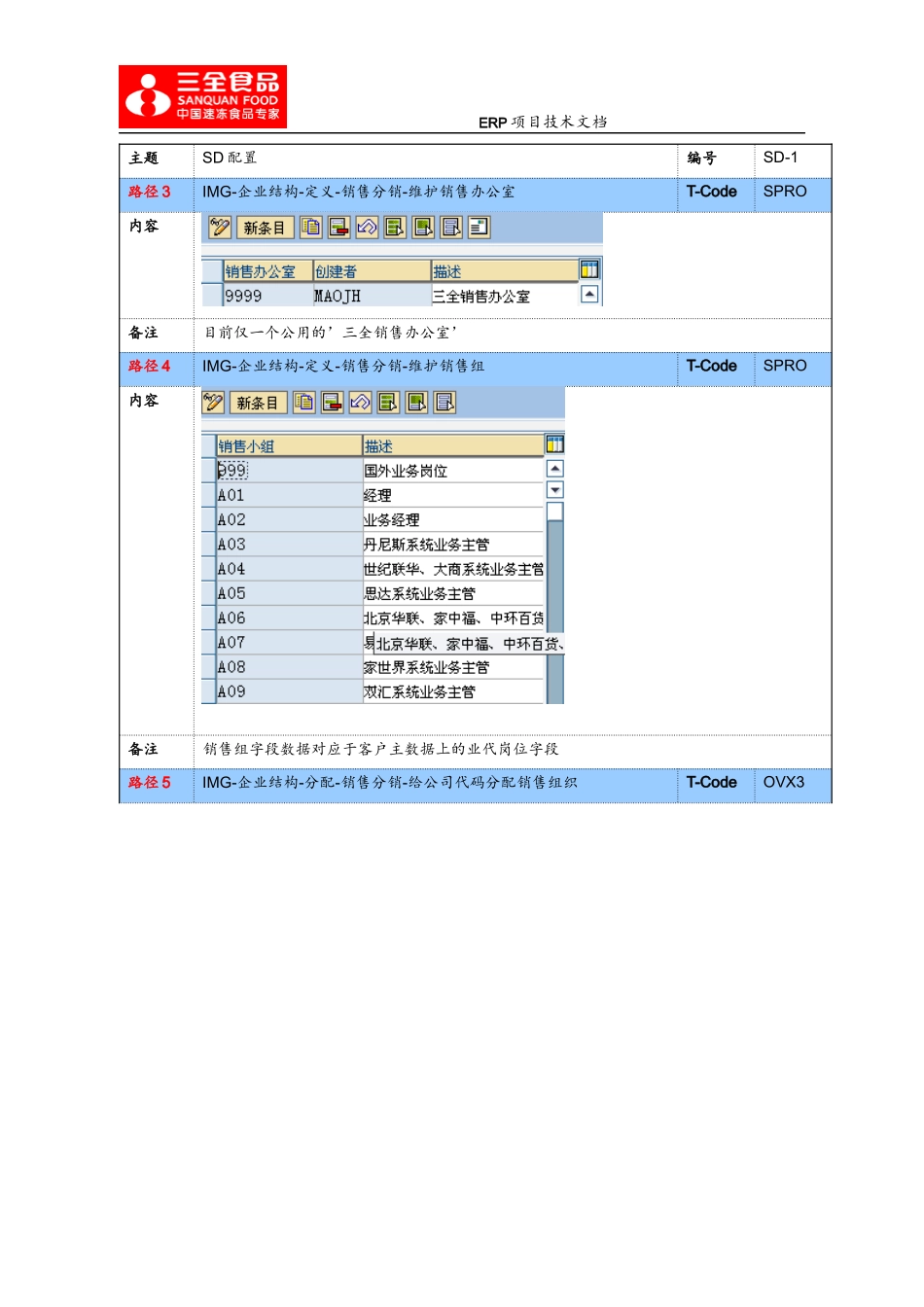Click Deselect All icon in sales office toolbar
Image resolution: width=924 pixels, height=1307 pixels.
click(451, 228)
